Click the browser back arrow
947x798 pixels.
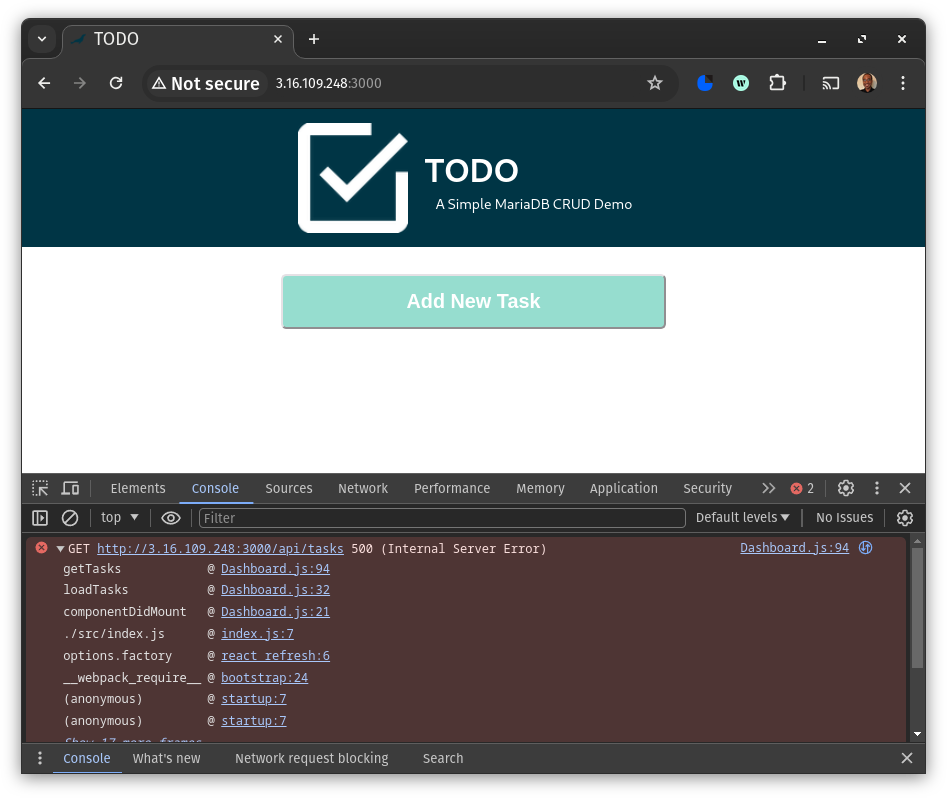pyautogui.click(x=44, y=83)
